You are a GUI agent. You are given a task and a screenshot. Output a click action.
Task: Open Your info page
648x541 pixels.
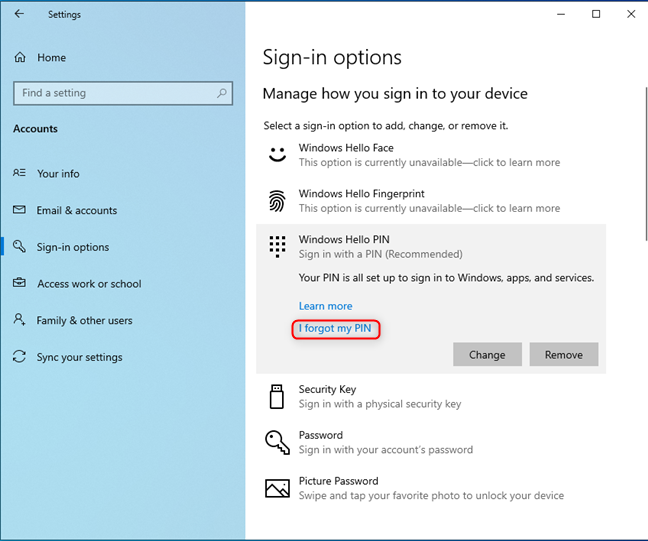[58, 174]
